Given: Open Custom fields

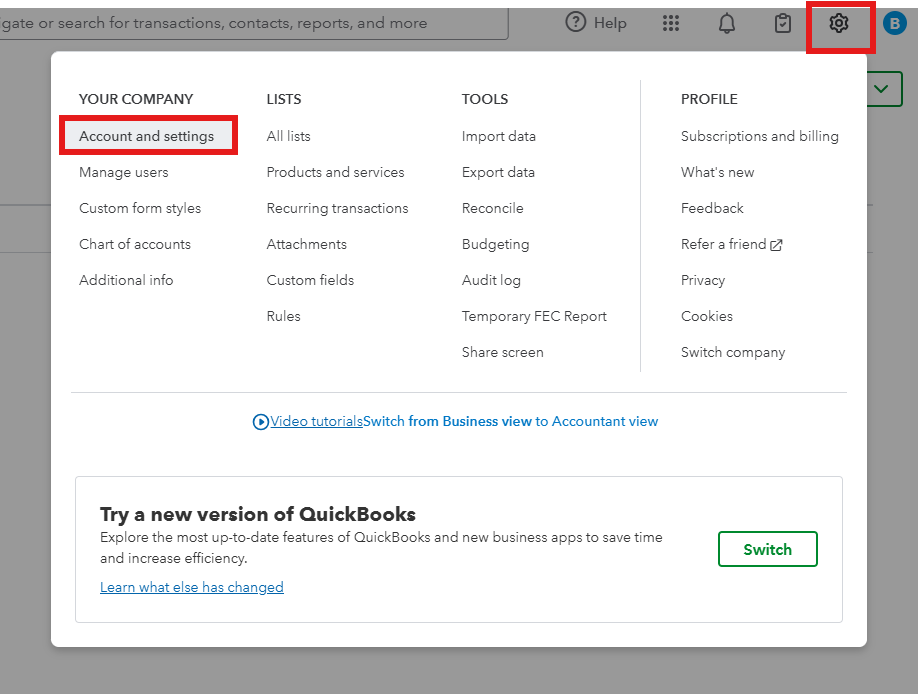Looking at the screenshot, I should (310, 280).
